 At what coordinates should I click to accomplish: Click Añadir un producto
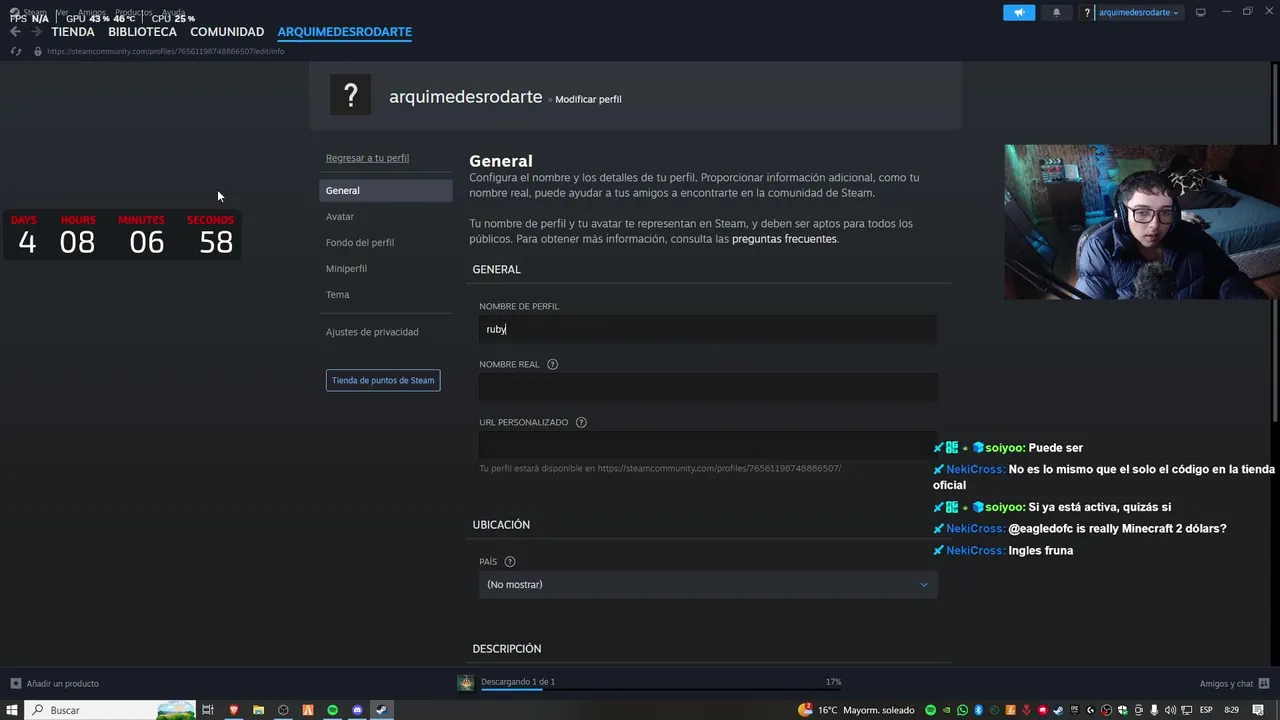click(62, 683)
